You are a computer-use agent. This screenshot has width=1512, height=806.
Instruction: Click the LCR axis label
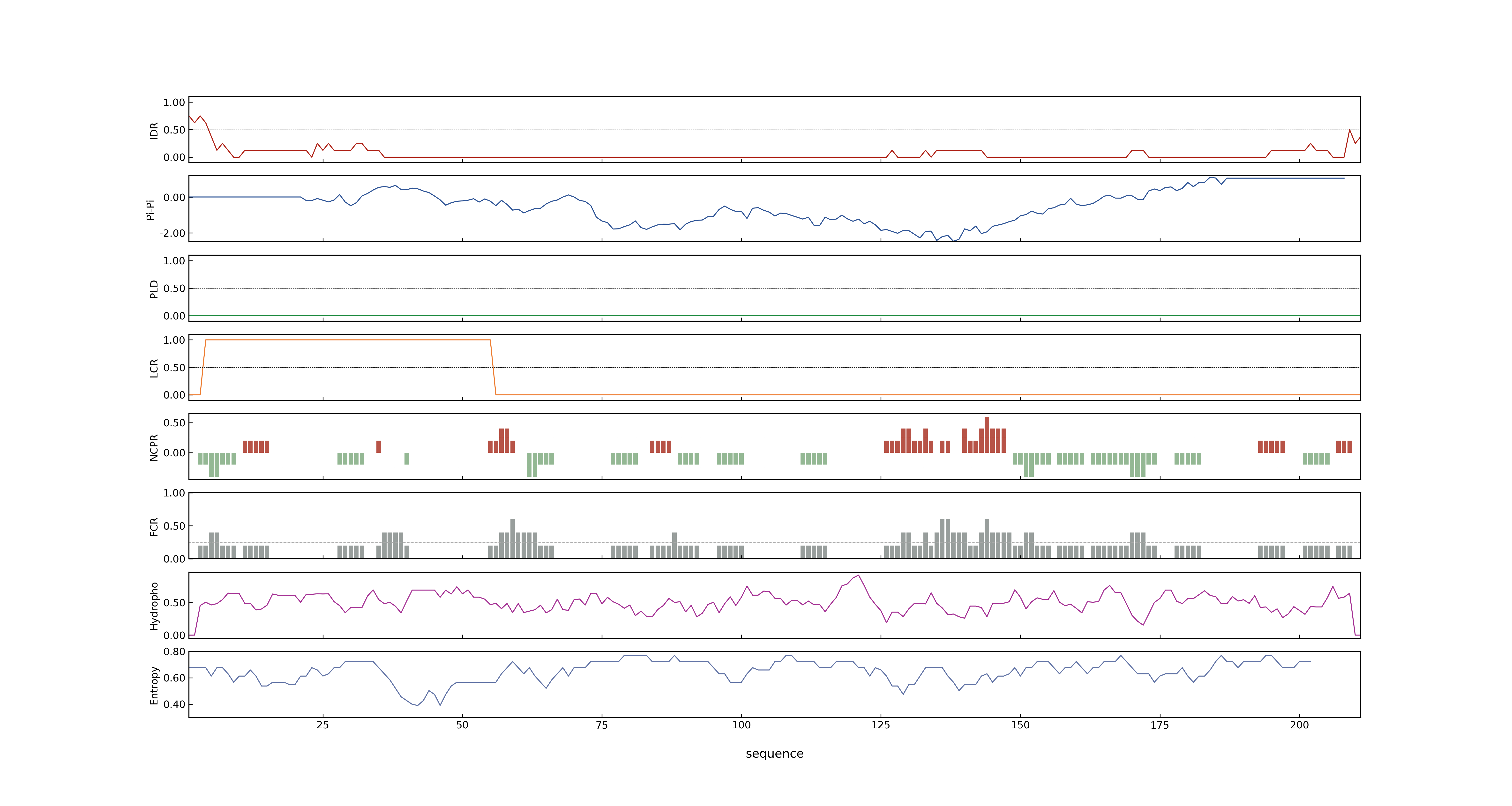coord(154,368)
